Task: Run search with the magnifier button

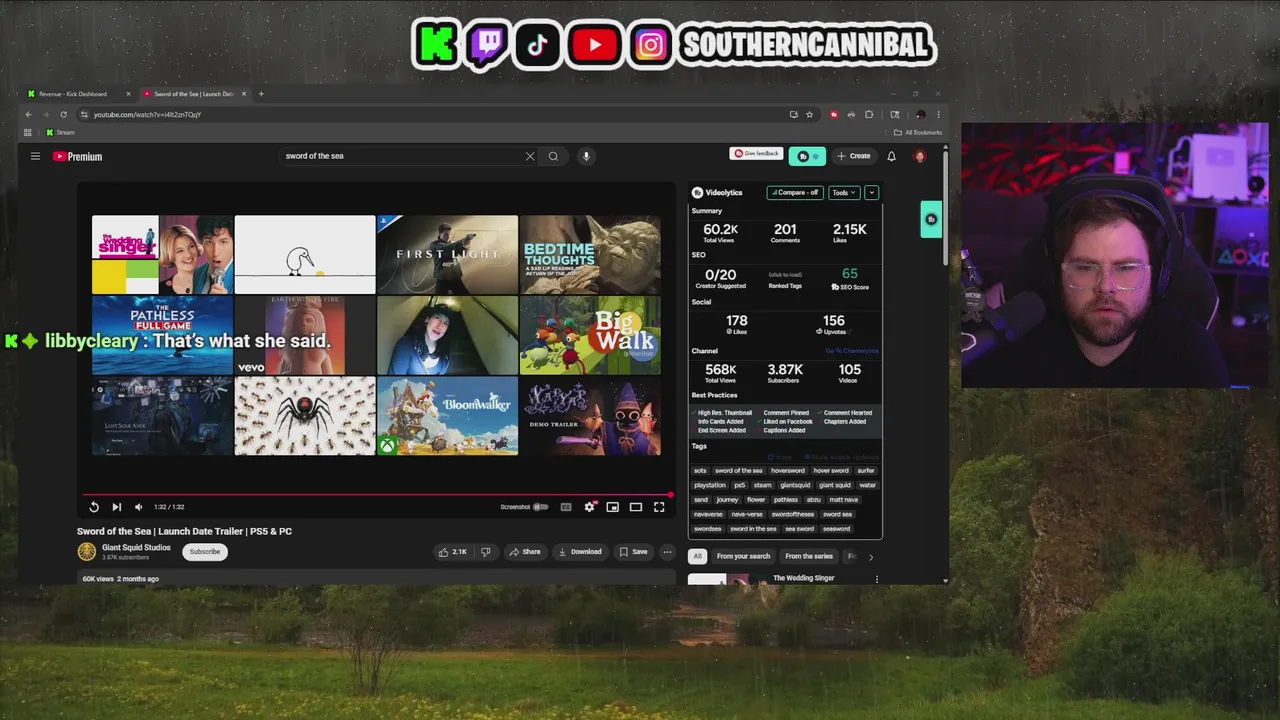Action: click(553, 156)
